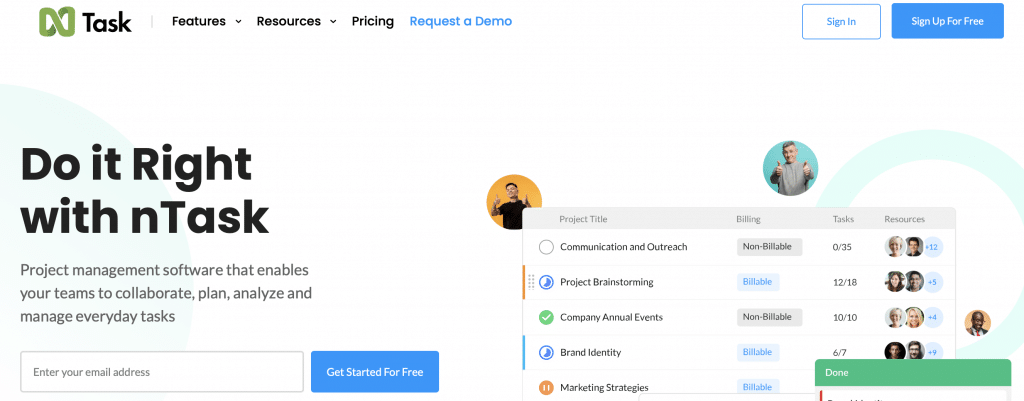Click the thumbs-up man teal avatar
The width and height of the screenshot is (1024, 401).
coord(790,168)
